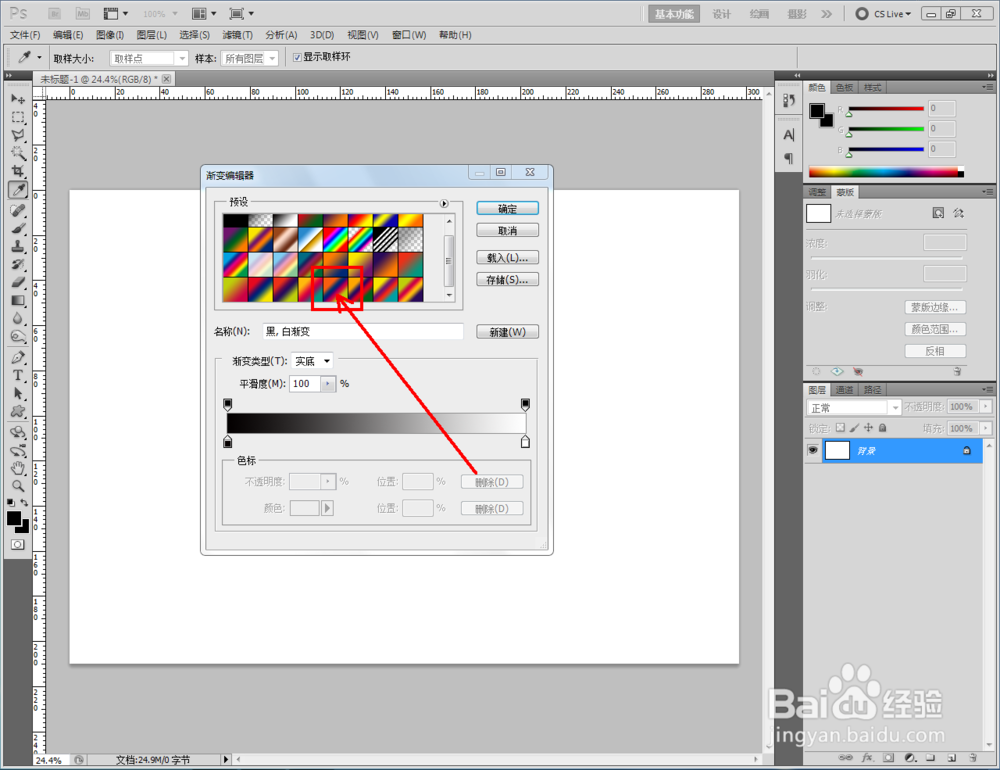
Task: Click delete layer trash icon
Action: (x=973, y=757)
